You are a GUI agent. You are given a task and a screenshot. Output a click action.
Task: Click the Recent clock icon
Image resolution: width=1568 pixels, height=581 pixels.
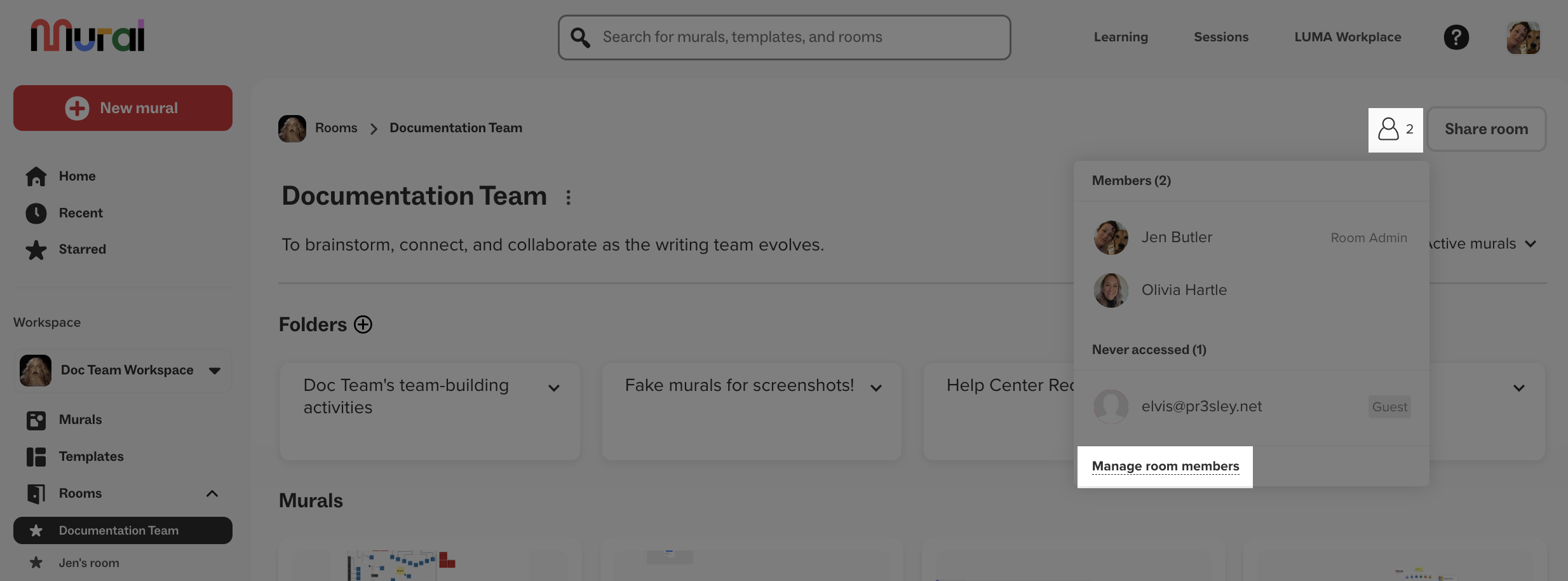tap(36, 213)
